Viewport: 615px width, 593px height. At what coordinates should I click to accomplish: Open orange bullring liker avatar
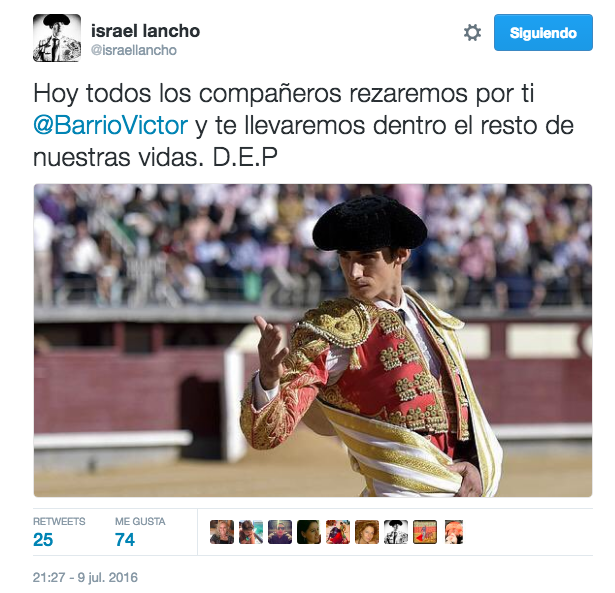coord(425,532)
